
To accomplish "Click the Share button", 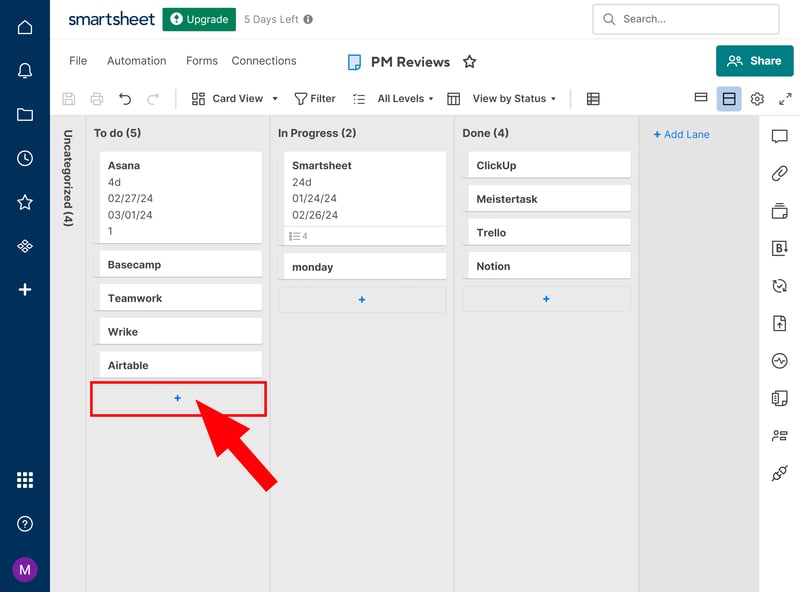I will point(755,61).
